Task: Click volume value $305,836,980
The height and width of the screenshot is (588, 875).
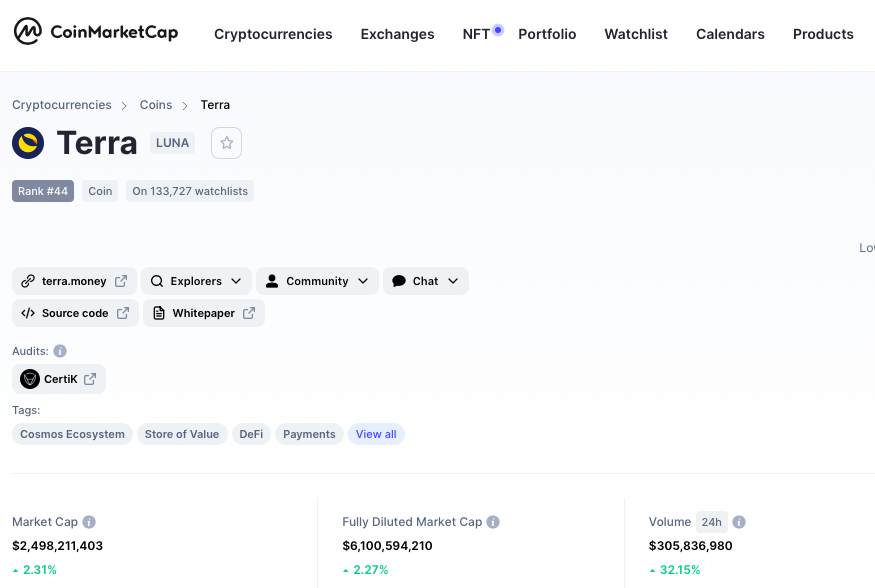Action: tap(690, 546)
